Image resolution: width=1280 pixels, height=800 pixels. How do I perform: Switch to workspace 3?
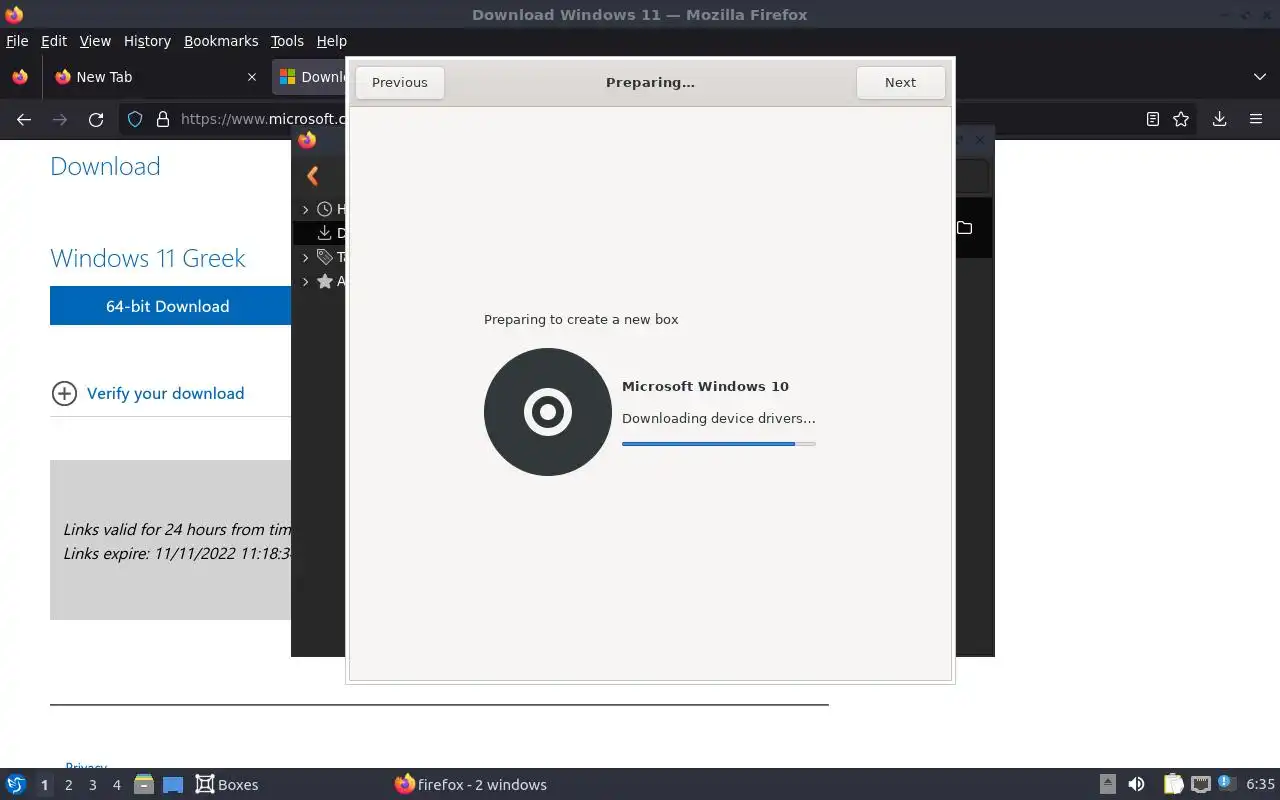92,785
